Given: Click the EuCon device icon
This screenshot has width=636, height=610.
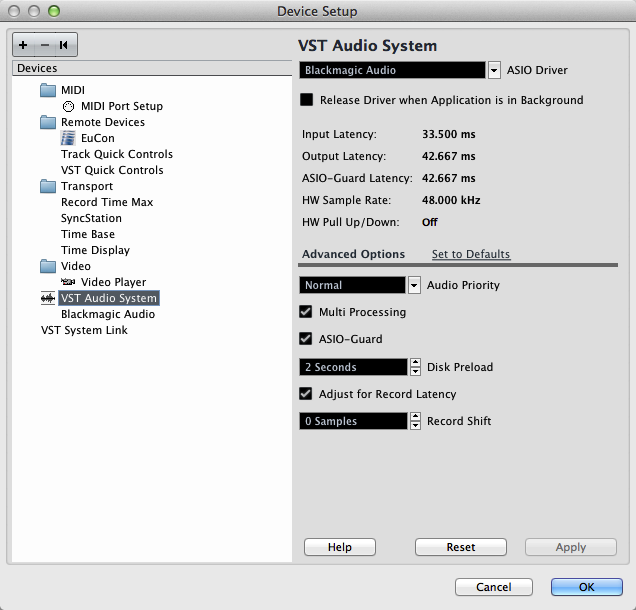Looking at the screenshot, I should coord(68,138).
